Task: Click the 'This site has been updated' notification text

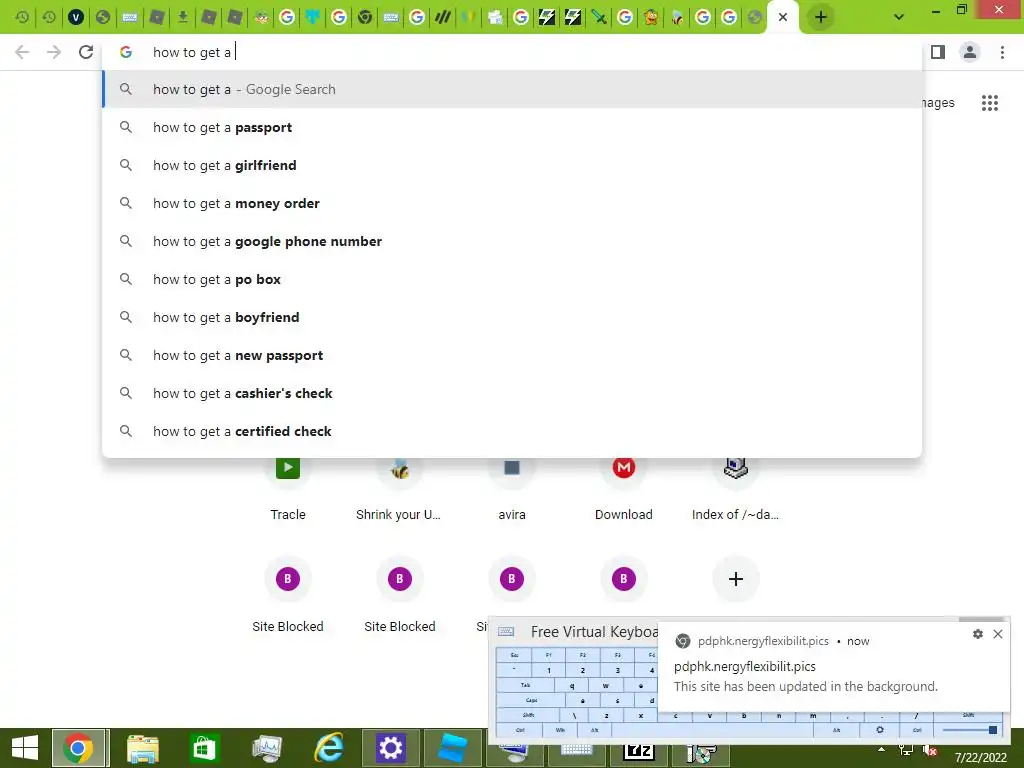Action: pos(805,686)
